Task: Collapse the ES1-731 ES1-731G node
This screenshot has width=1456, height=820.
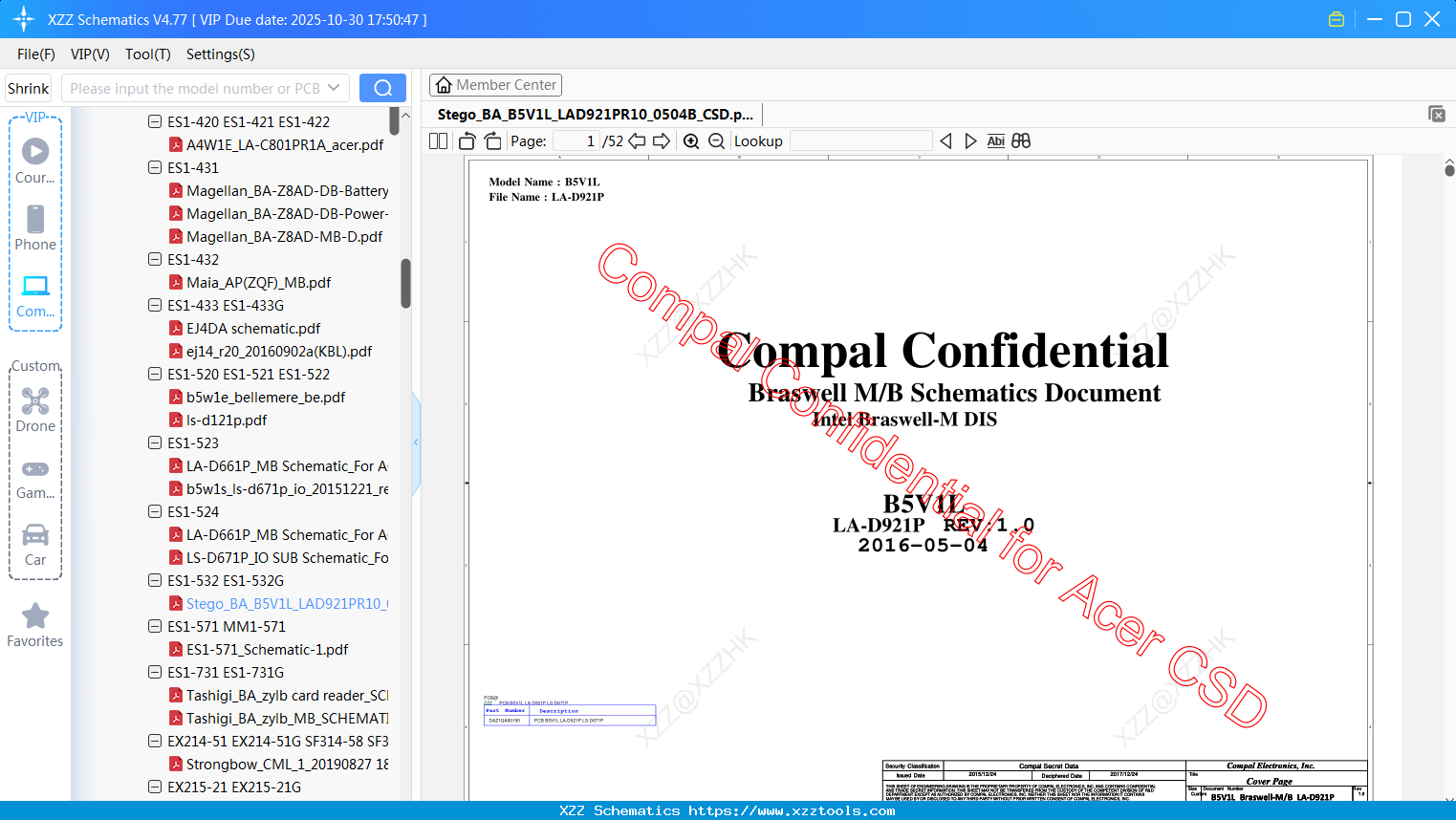Action: (x=155, y=672)
